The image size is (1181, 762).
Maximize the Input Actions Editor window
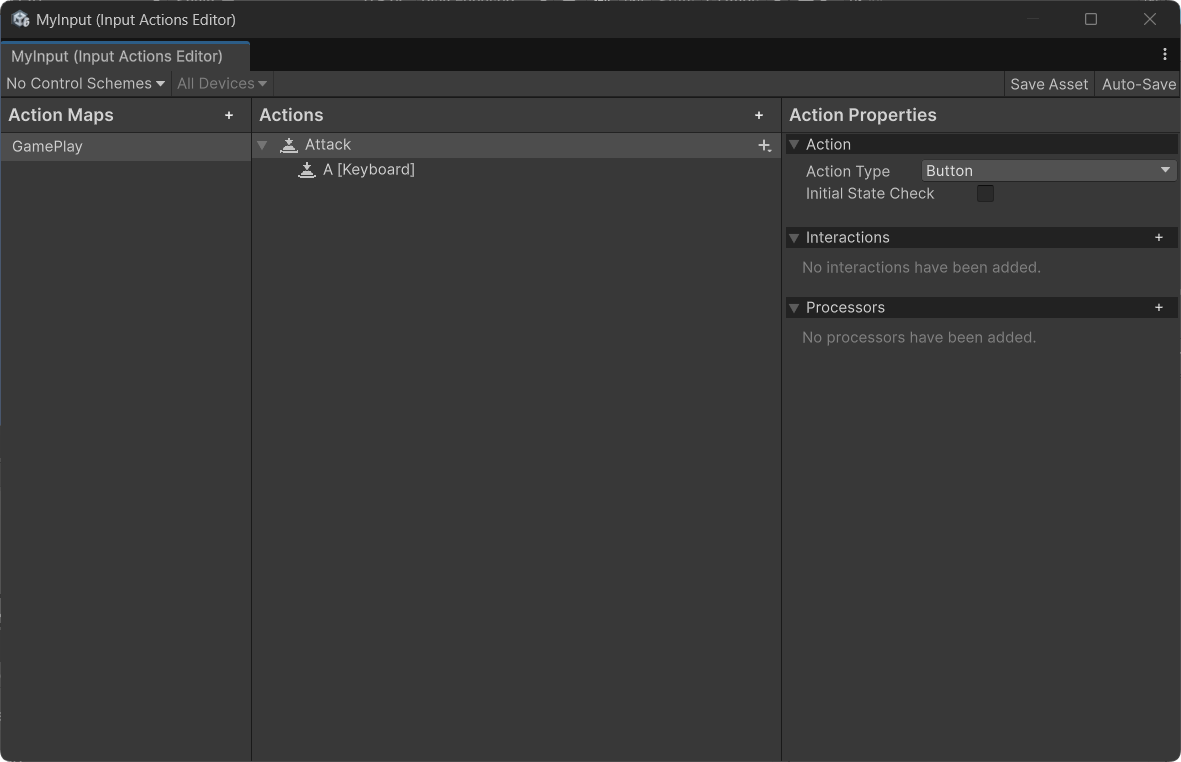point(1091,19)
